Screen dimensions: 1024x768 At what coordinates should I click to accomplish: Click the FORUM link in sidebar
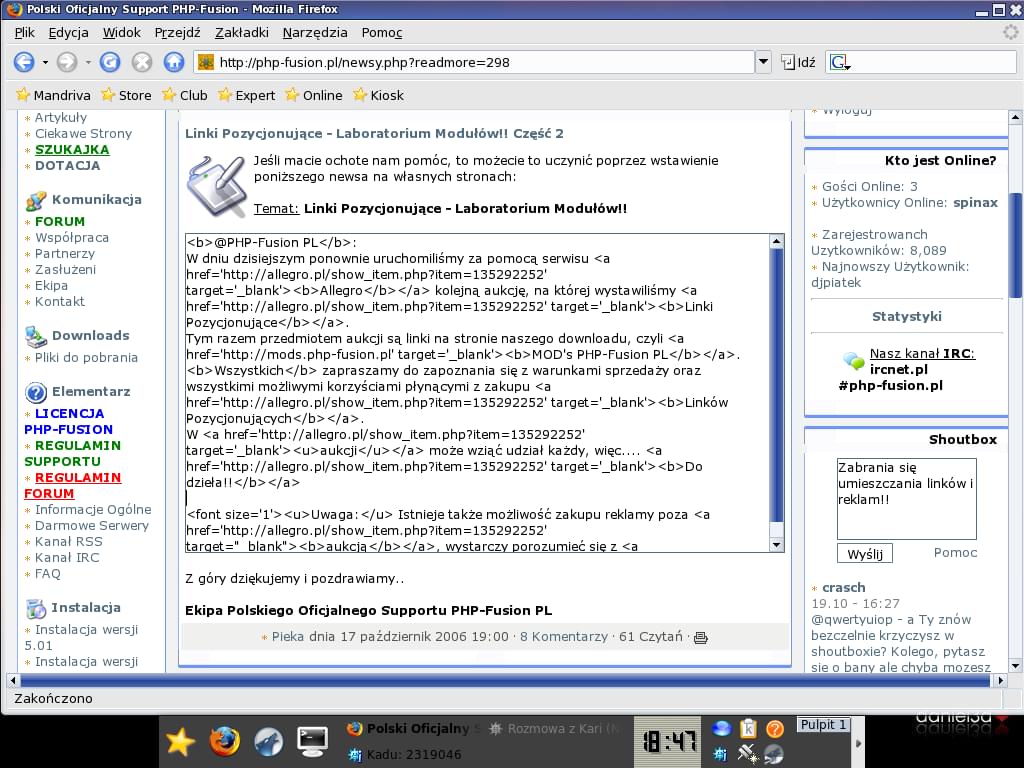pos(60,221)
